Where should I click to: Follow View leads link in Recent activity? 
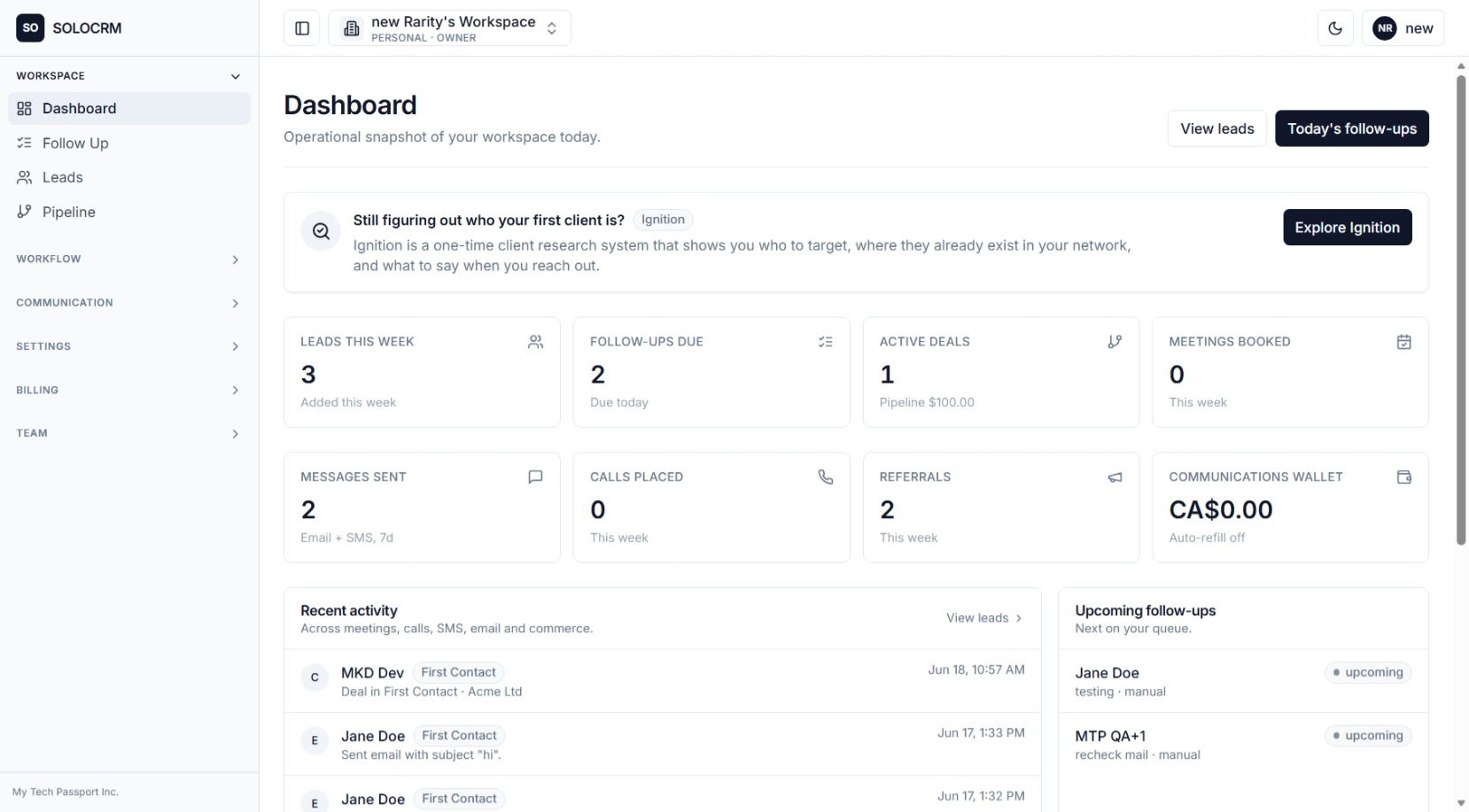tap(983, 618)
